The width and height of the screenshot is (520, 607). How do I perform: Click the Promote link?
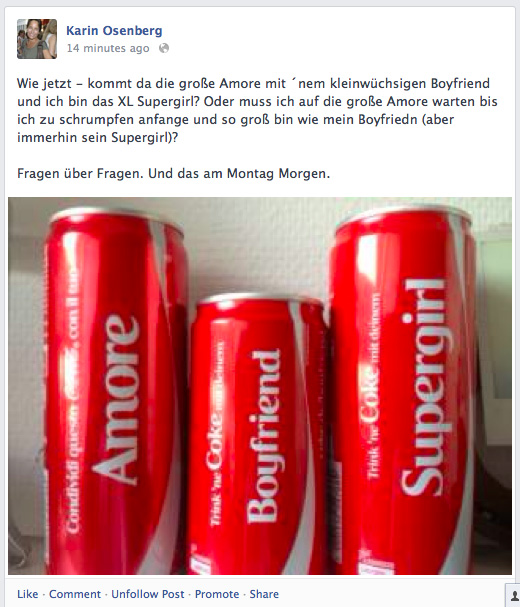[217, 594]
